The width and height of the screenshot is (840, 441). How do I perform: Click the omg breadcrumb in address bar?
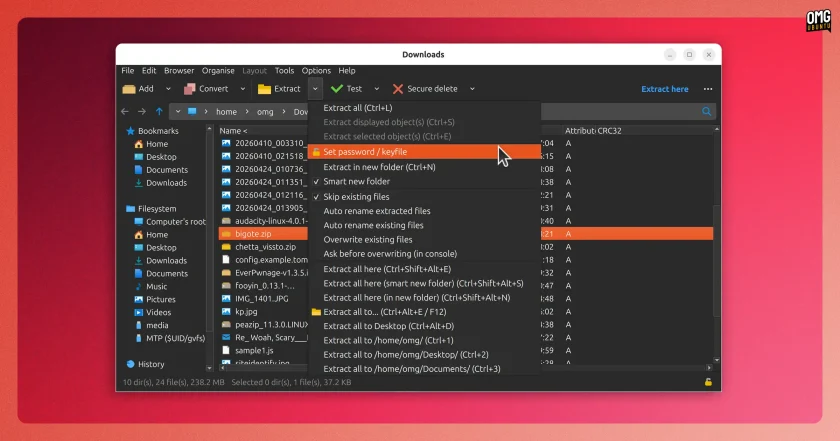coord(265,112)
